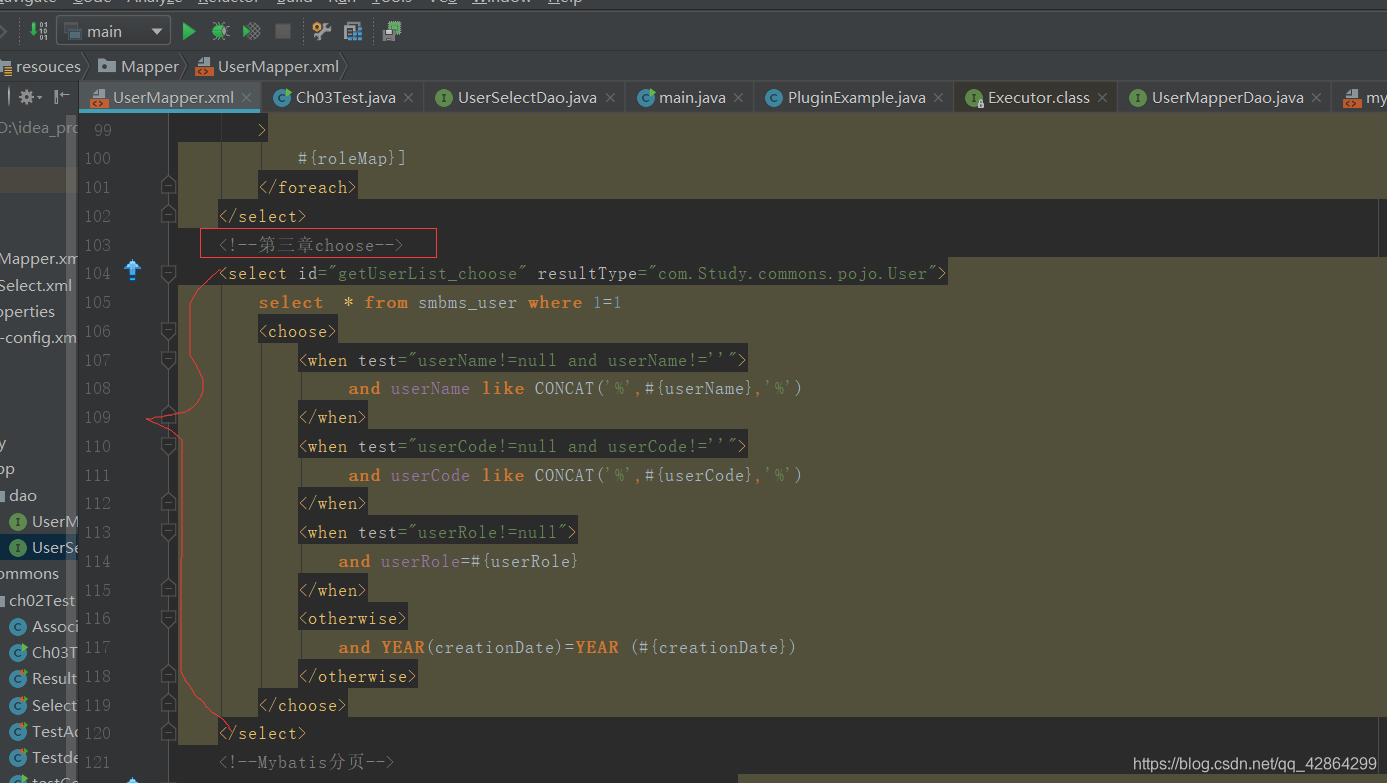The height and width of the screenshot is (783, 1387).
Task: Select the ch02Test folder in project tree
Action: click(x=41, y=600)
